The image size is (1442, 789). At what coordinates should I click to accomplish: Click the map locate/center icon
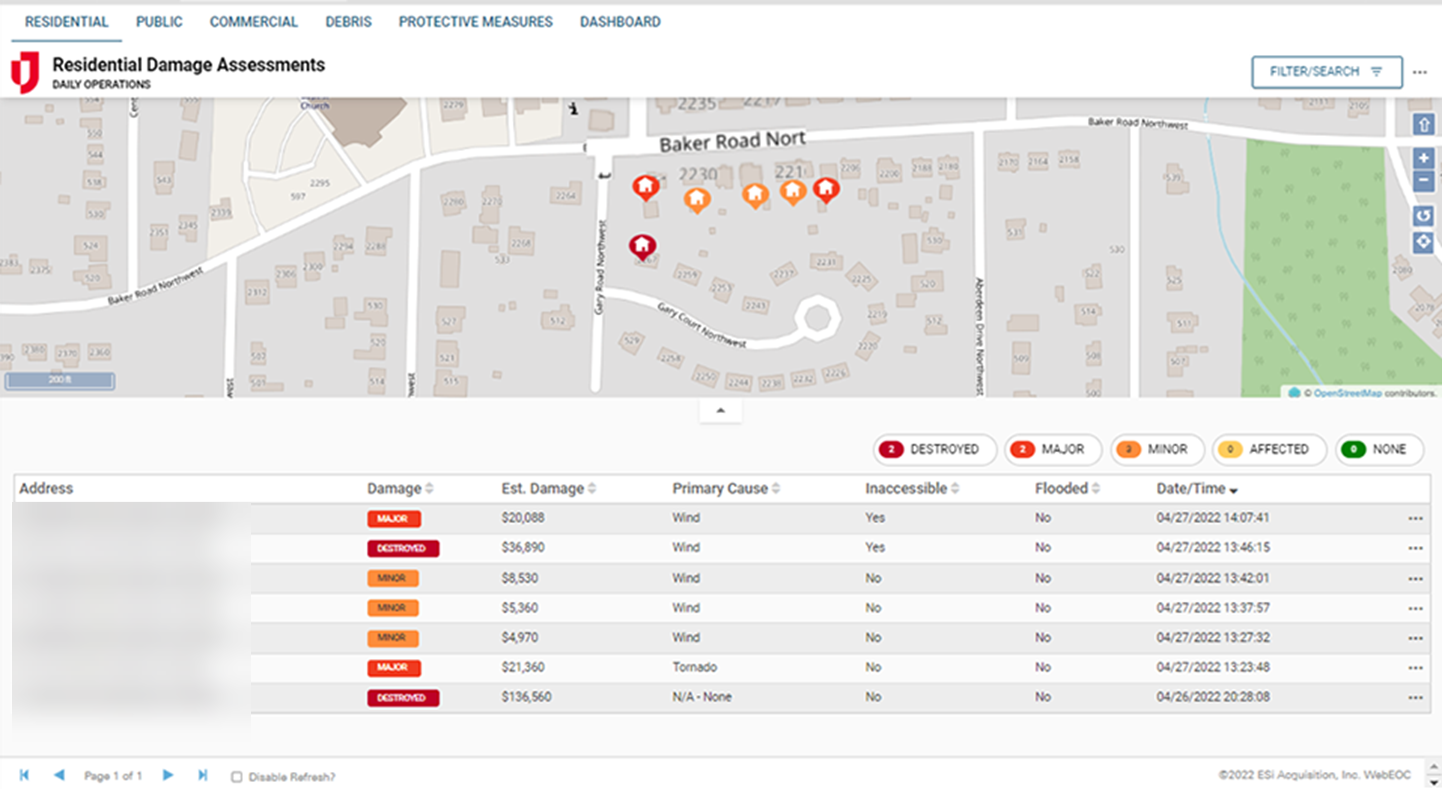[1423, 243]
